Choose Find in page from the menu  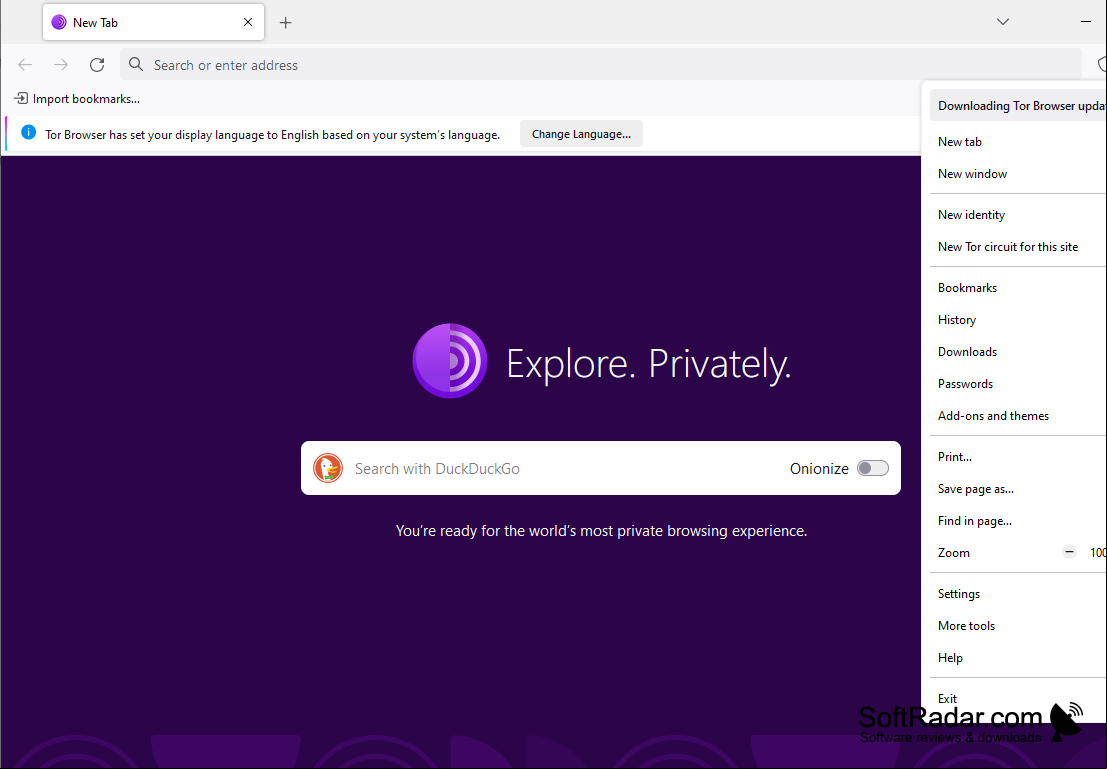tap(1018, 521)
